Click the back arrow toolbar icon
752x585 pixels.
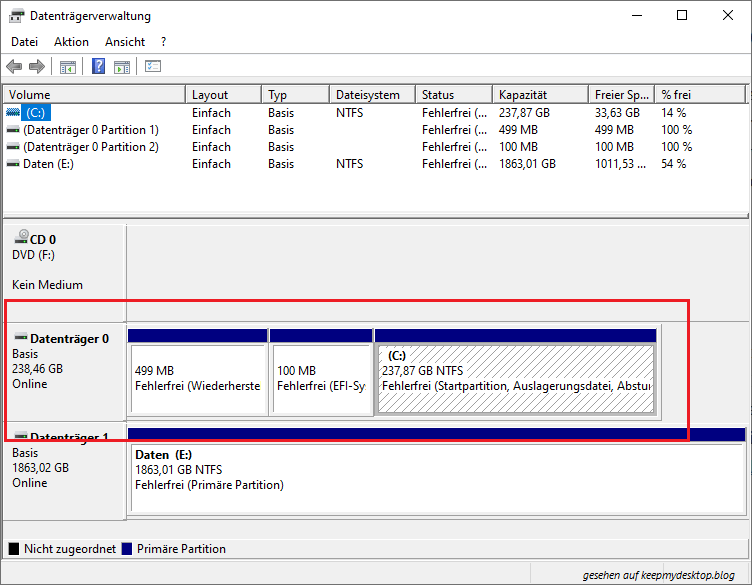[14, 67]
